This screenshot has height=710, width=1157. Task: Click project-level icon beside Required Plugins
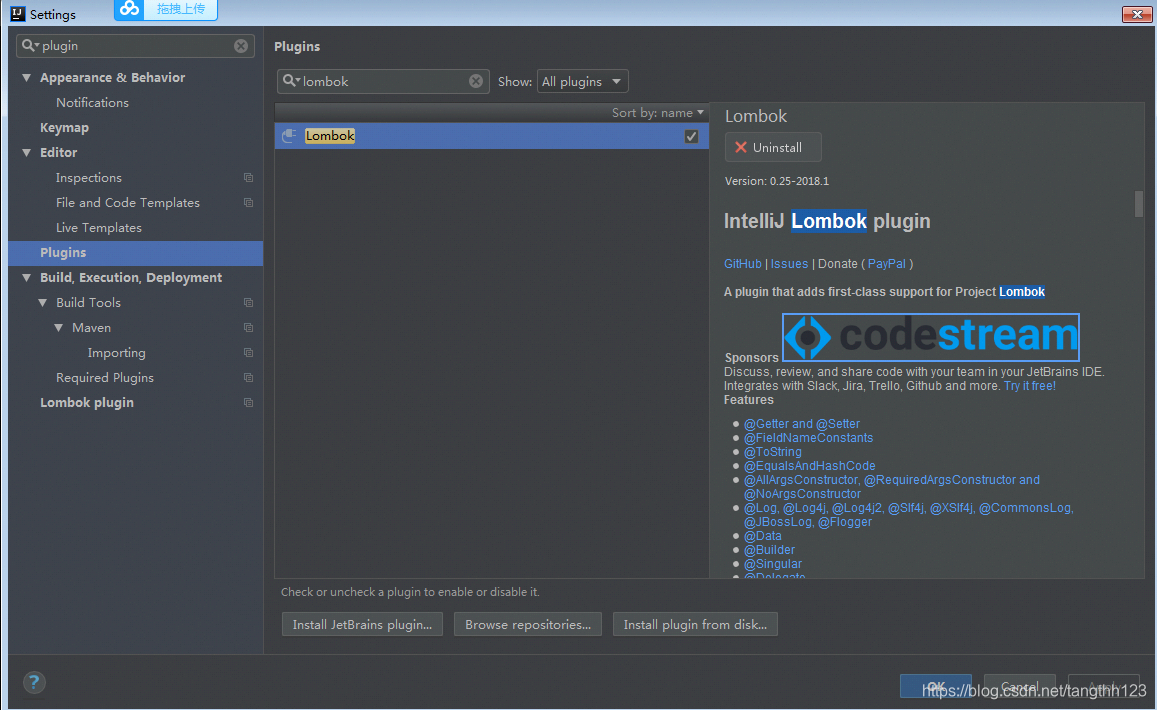tap(249, 378)
